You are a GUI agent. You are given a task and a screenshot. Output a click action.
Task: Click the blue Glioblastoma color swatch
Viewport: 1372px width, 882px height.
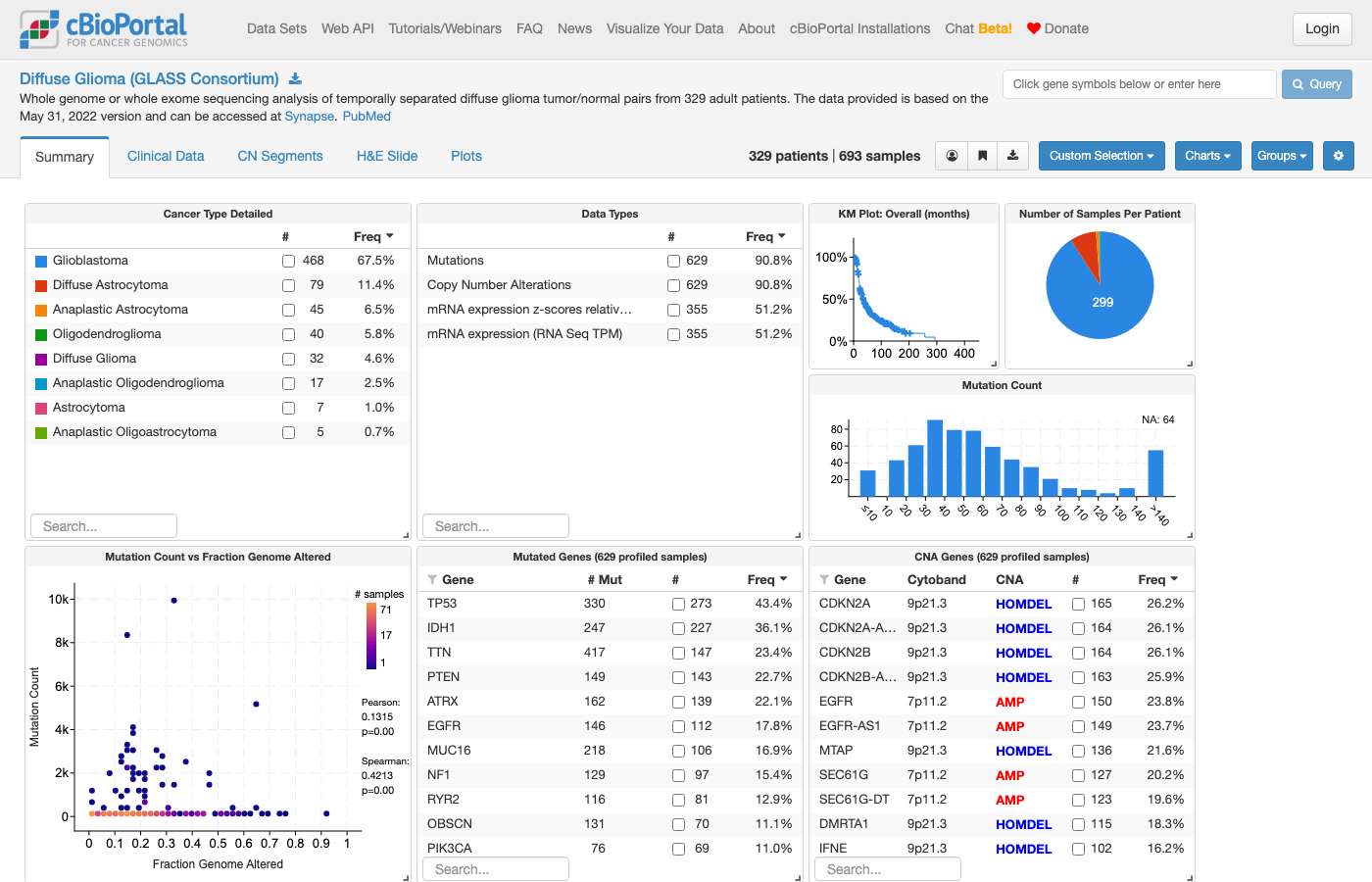(x=41, y=261)
